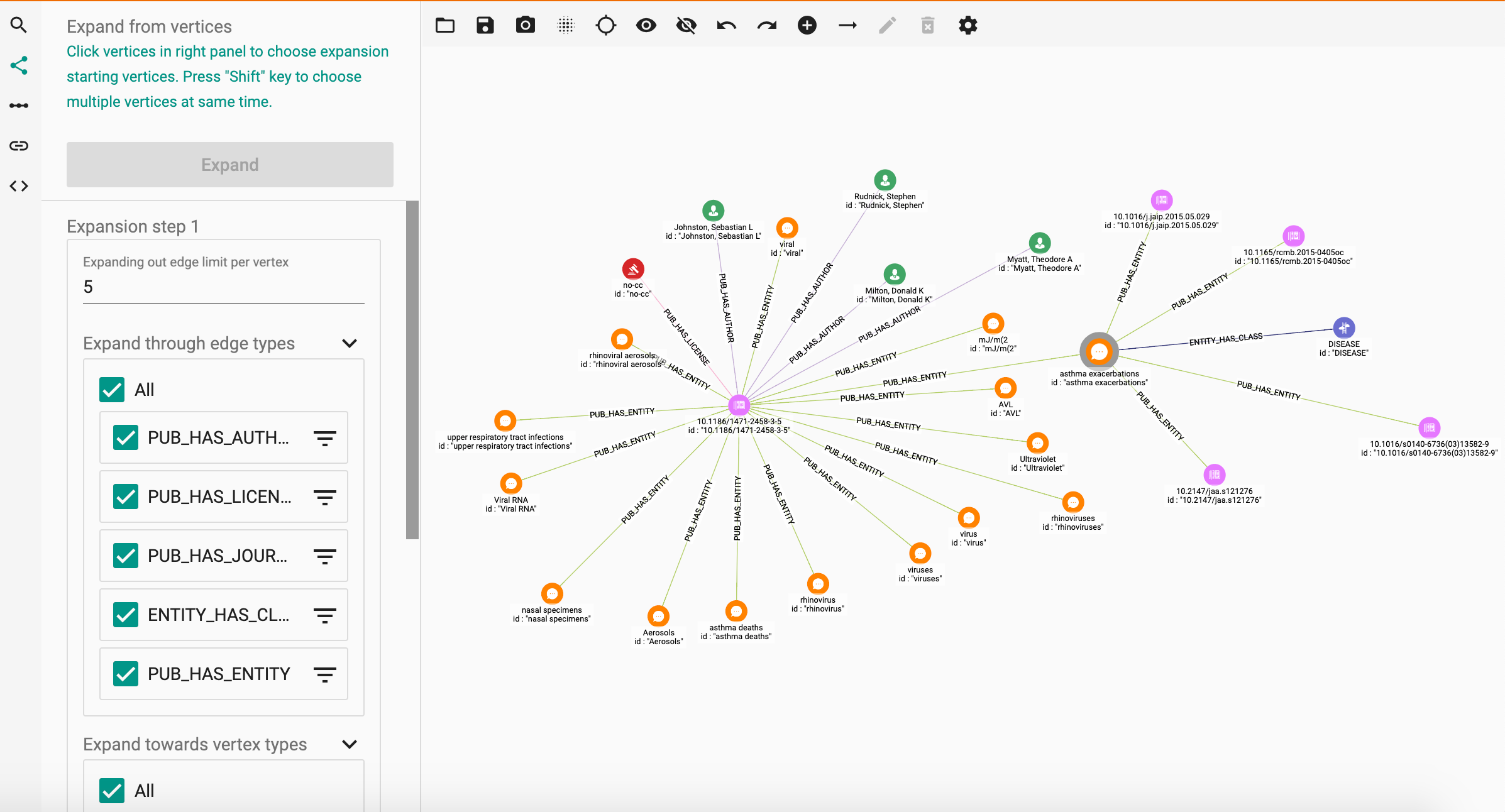Click the camera screenshot icon
This screenshot has height=812, width=1505.
pyautogui.click(x=525, y=25)
